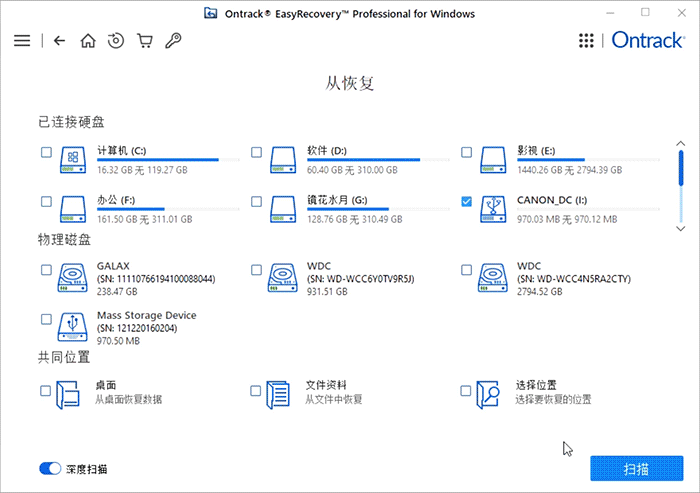Check the GALAX disk checkbox

pyautogui.click(x=46, y=270)
